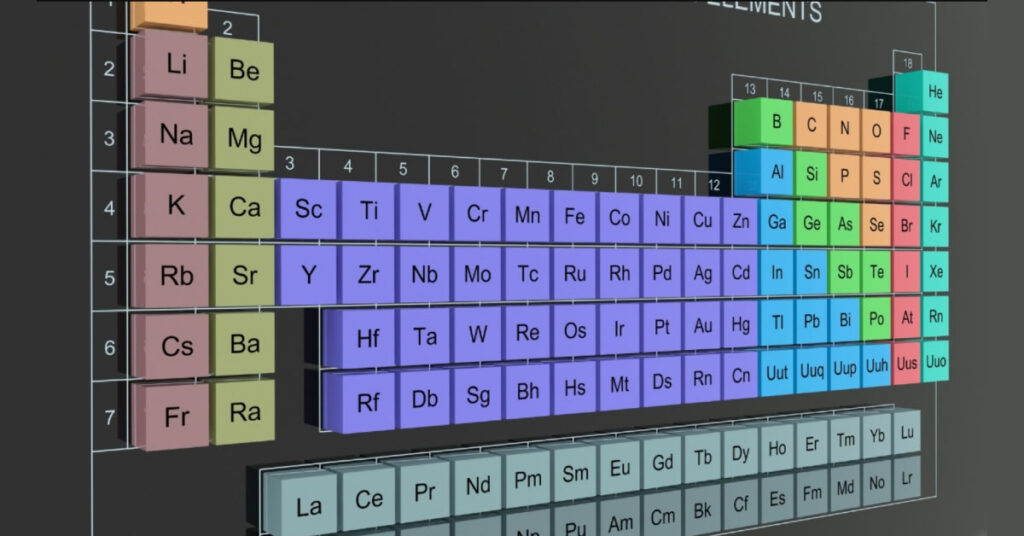Pick the Lanthanum (La) tile
1024x536 pixels.
[x=309, y=506]
